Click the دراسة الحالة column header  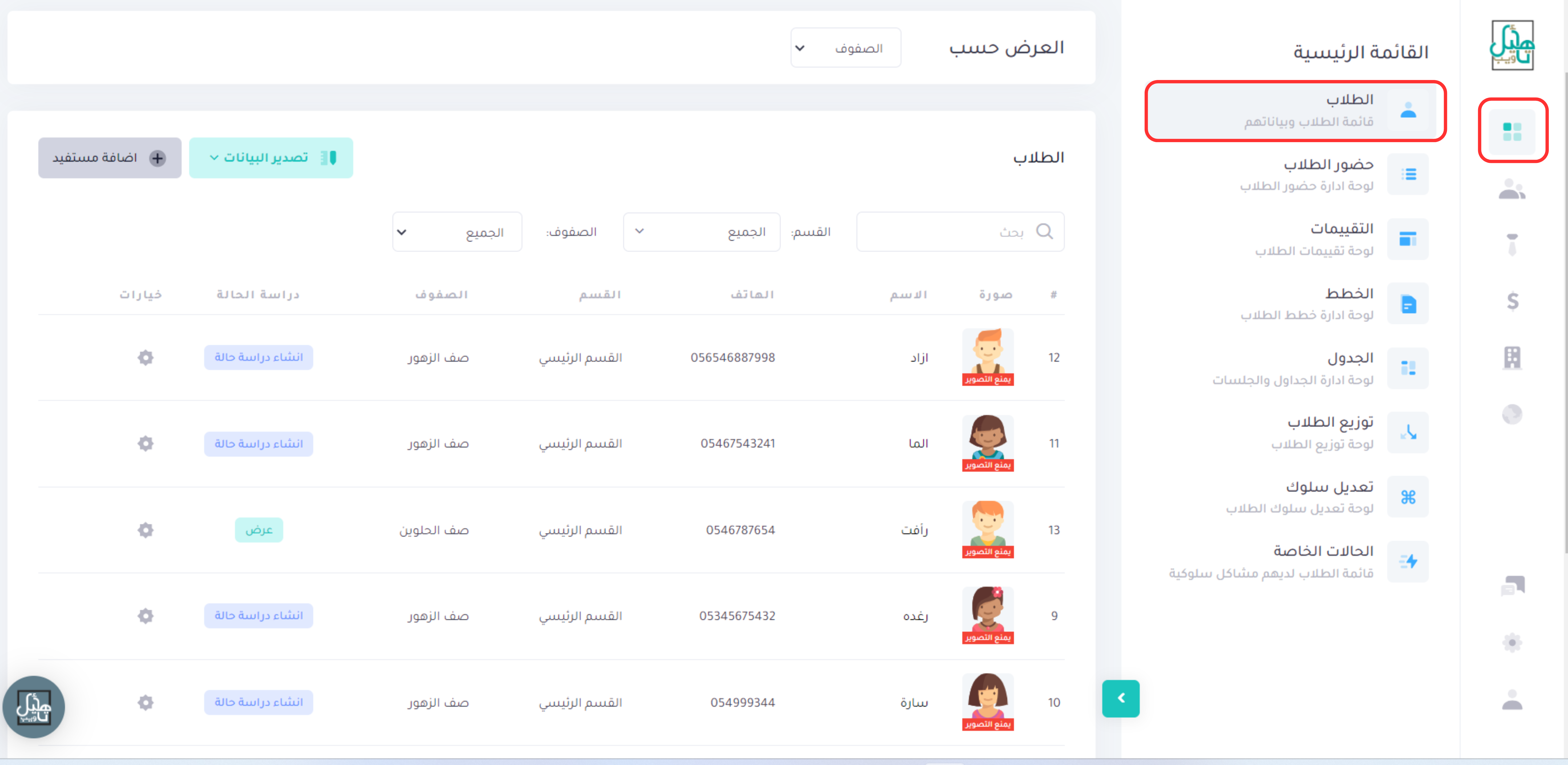tap(258, 295)
